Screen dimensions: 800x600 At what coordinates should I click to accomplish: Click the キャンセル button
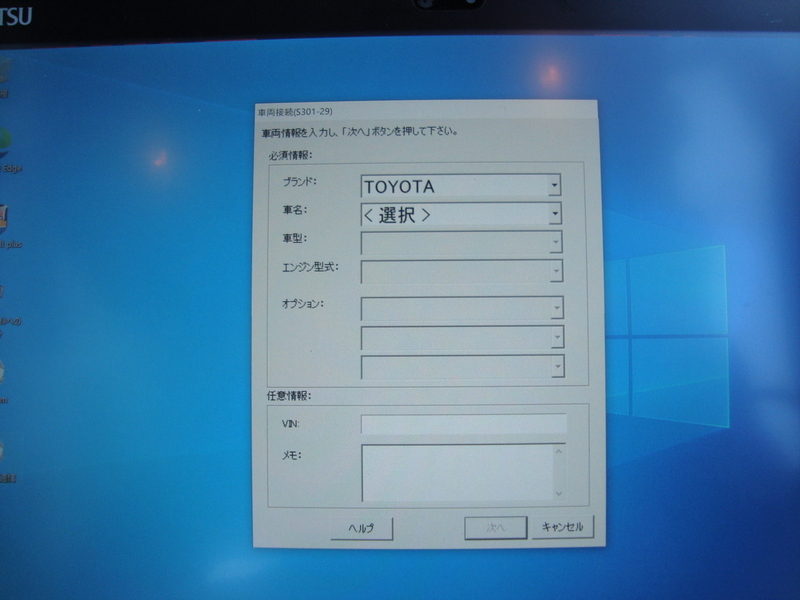coord(563,527)
